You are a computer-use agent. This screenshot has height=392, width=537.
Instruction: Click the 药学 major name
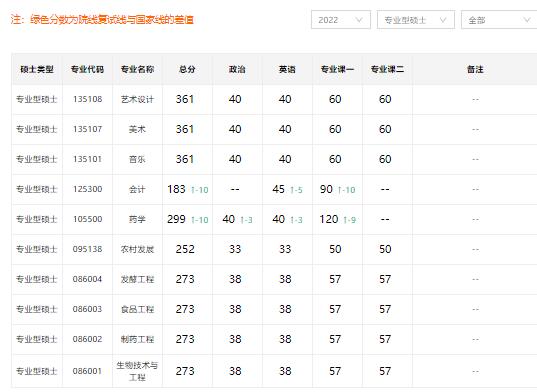pos(137,219)
